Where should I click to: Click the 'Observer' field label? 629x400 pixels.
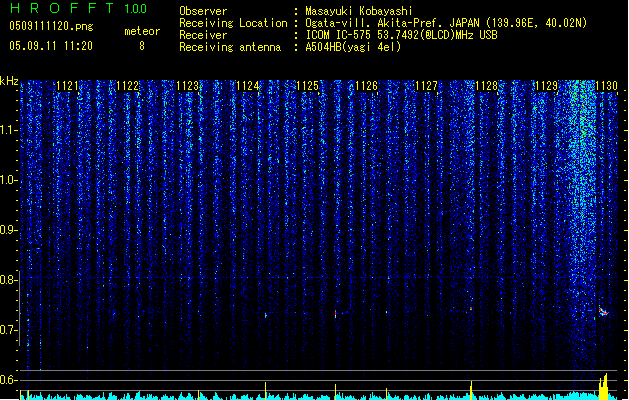(x=203, y=11)
